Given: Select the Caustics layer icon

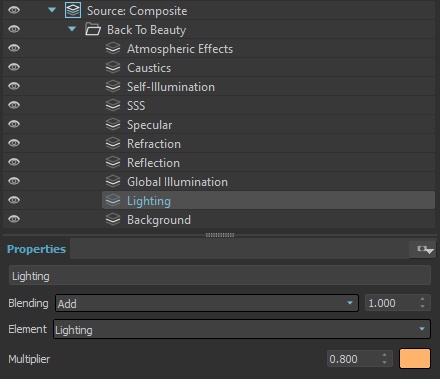Looking at the screenshot, I should [x=113, y=67].
